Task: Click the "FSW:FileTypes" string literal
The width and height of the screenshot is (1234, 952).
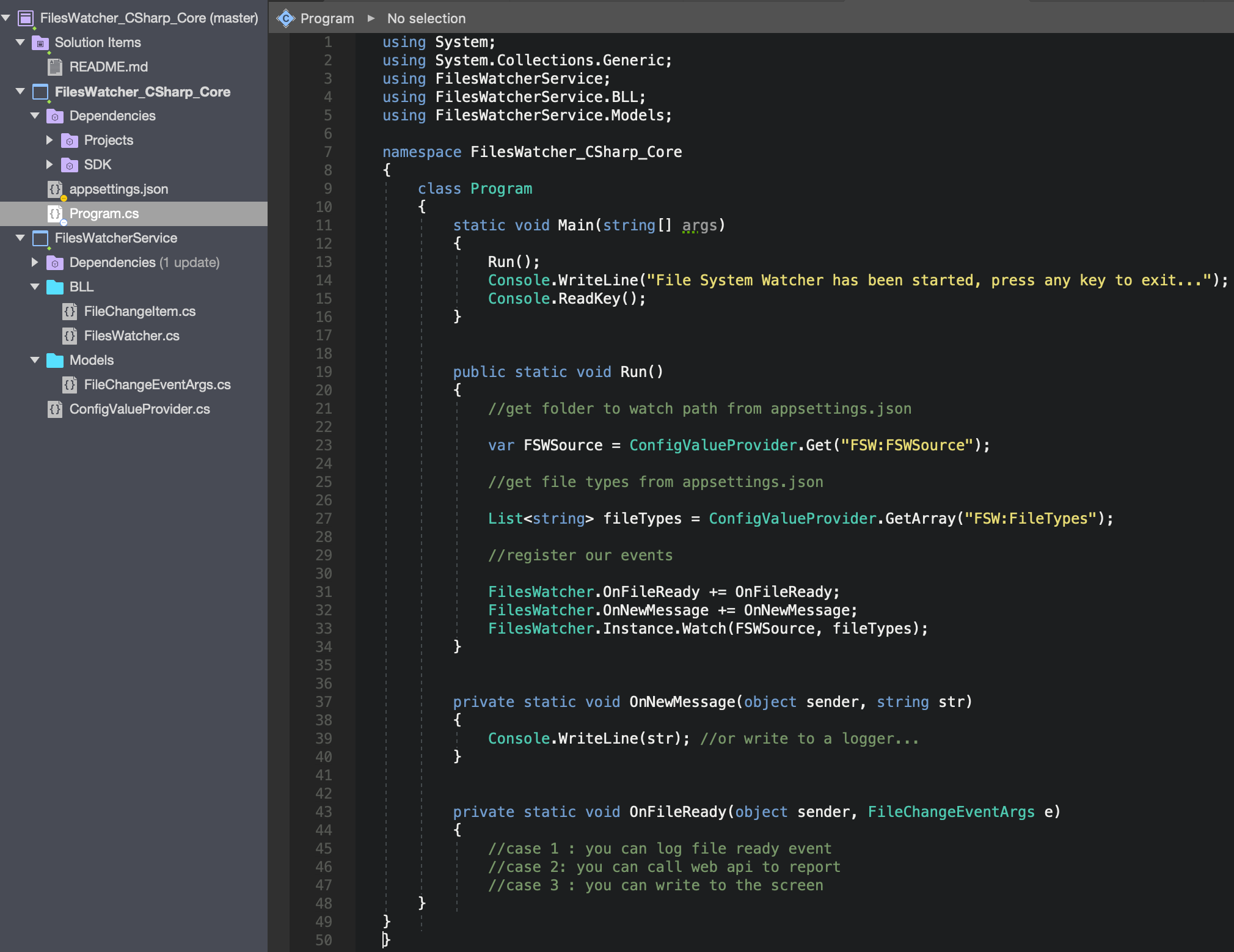Action: click(1031, 519)
